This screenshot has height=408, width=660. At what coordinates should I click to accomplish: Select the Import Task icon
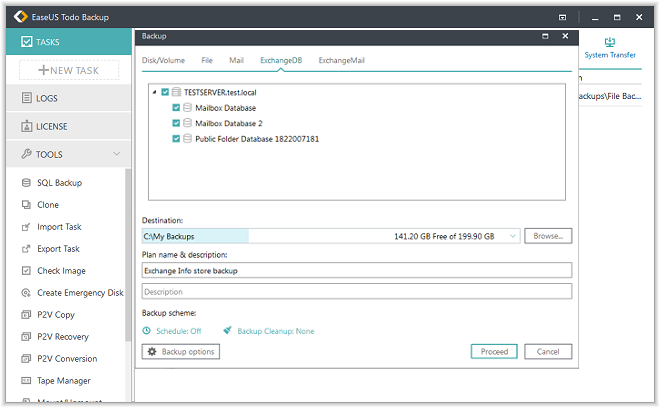[27, 227]
